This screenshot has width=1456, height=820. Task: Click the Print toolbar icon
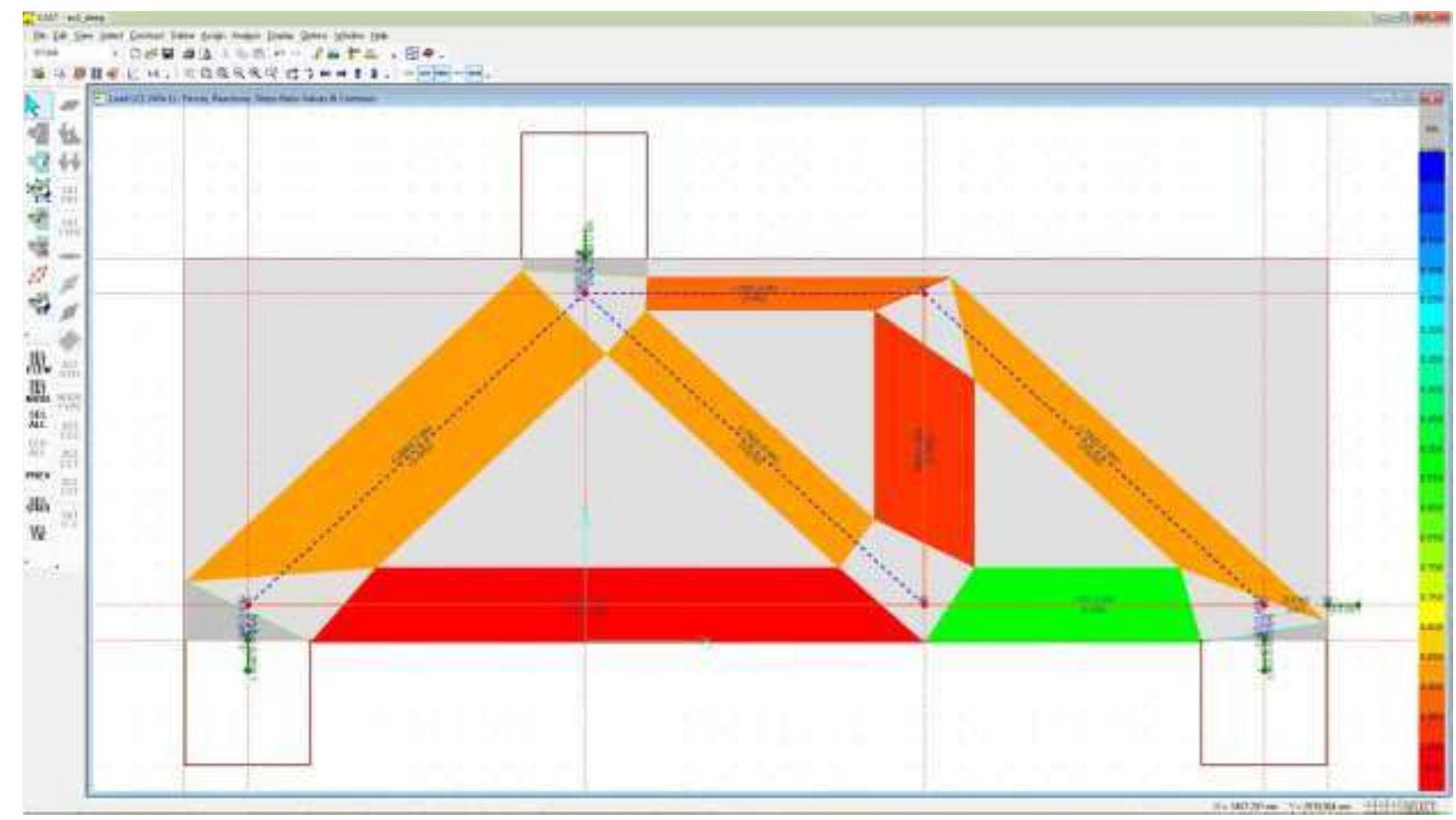188,54
